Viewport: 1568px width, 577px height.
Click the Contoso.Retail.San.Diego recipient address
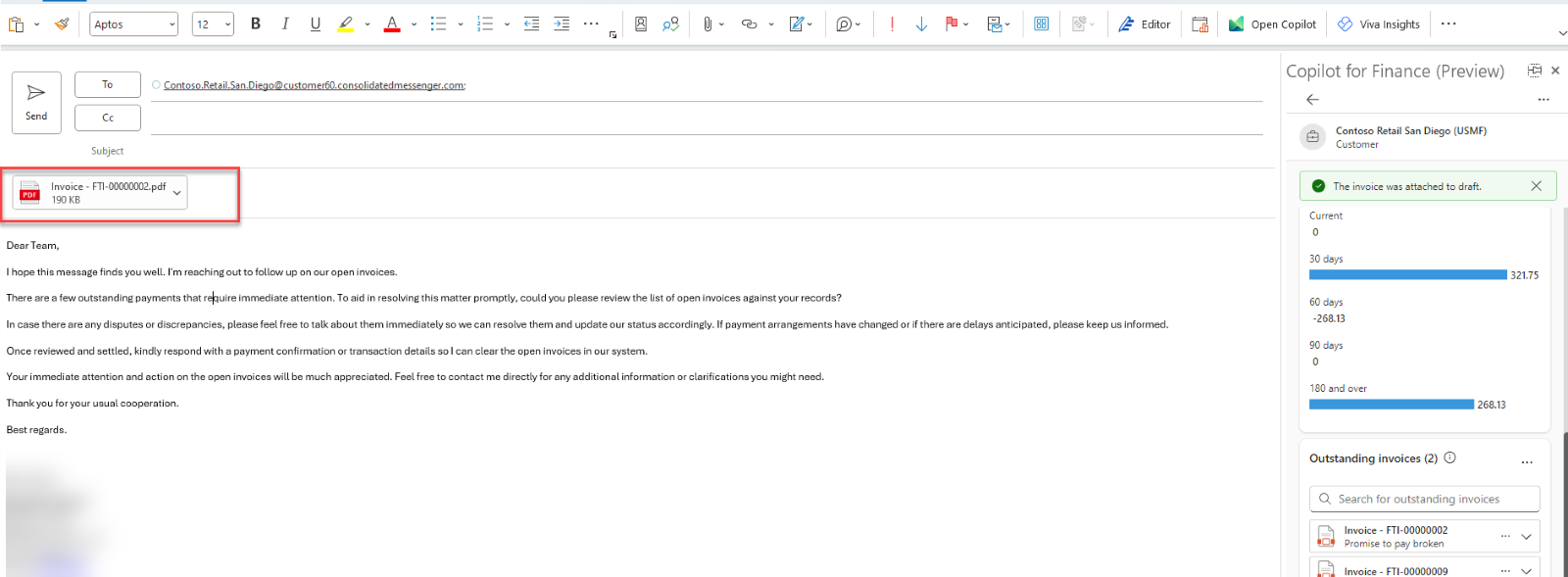click(314, 85)
